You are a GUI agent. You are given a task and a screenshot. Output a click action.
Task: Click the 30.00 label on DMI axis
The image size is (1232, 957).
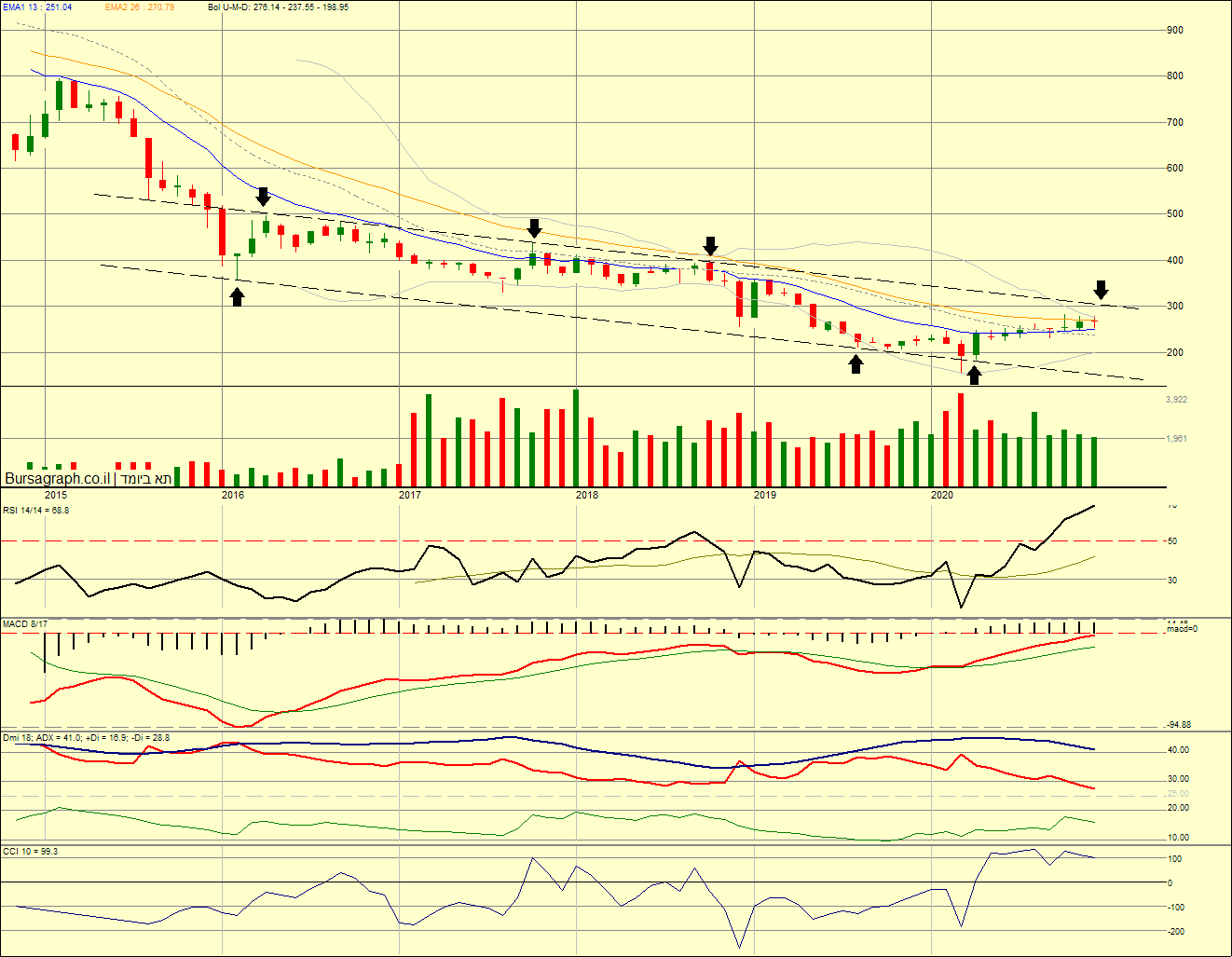1178,779
